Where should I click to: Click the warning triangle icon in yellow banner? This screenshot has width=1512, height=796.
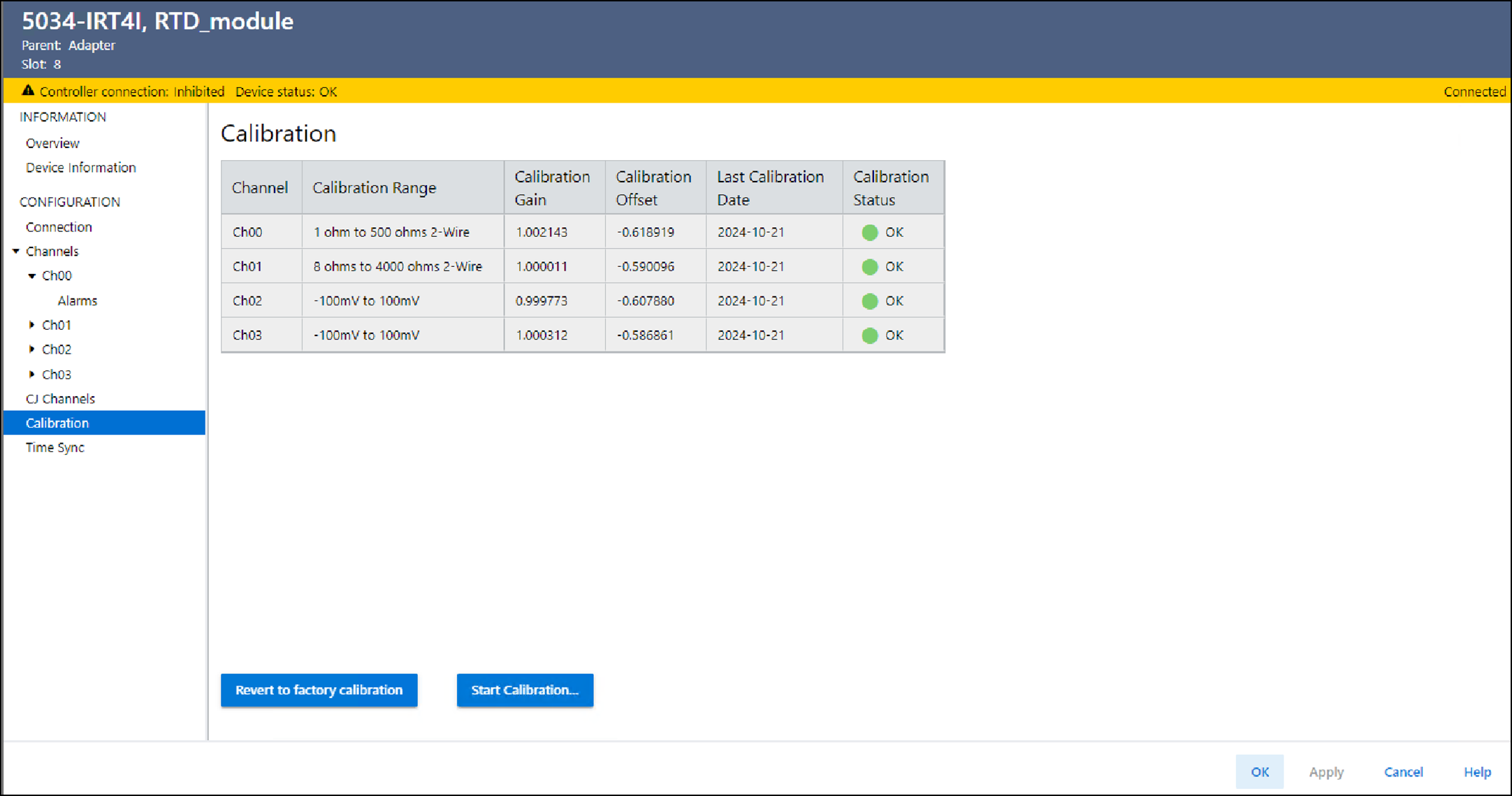coord(28,91)
